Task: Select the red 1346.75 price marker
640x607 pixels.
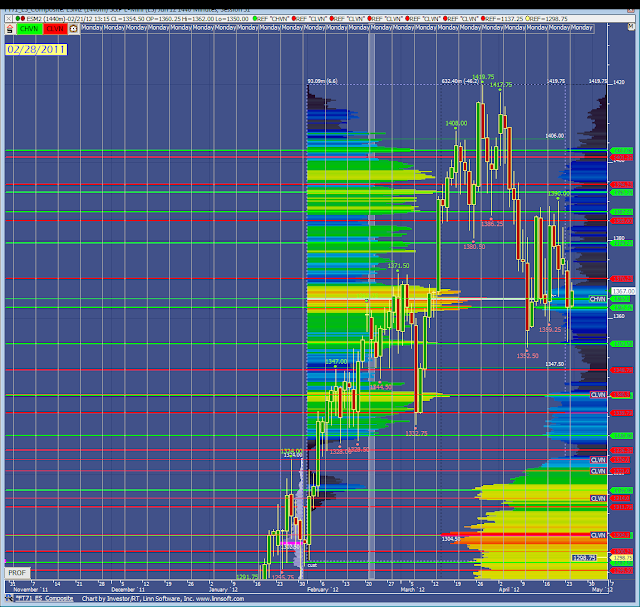Action: coord(621,370)
